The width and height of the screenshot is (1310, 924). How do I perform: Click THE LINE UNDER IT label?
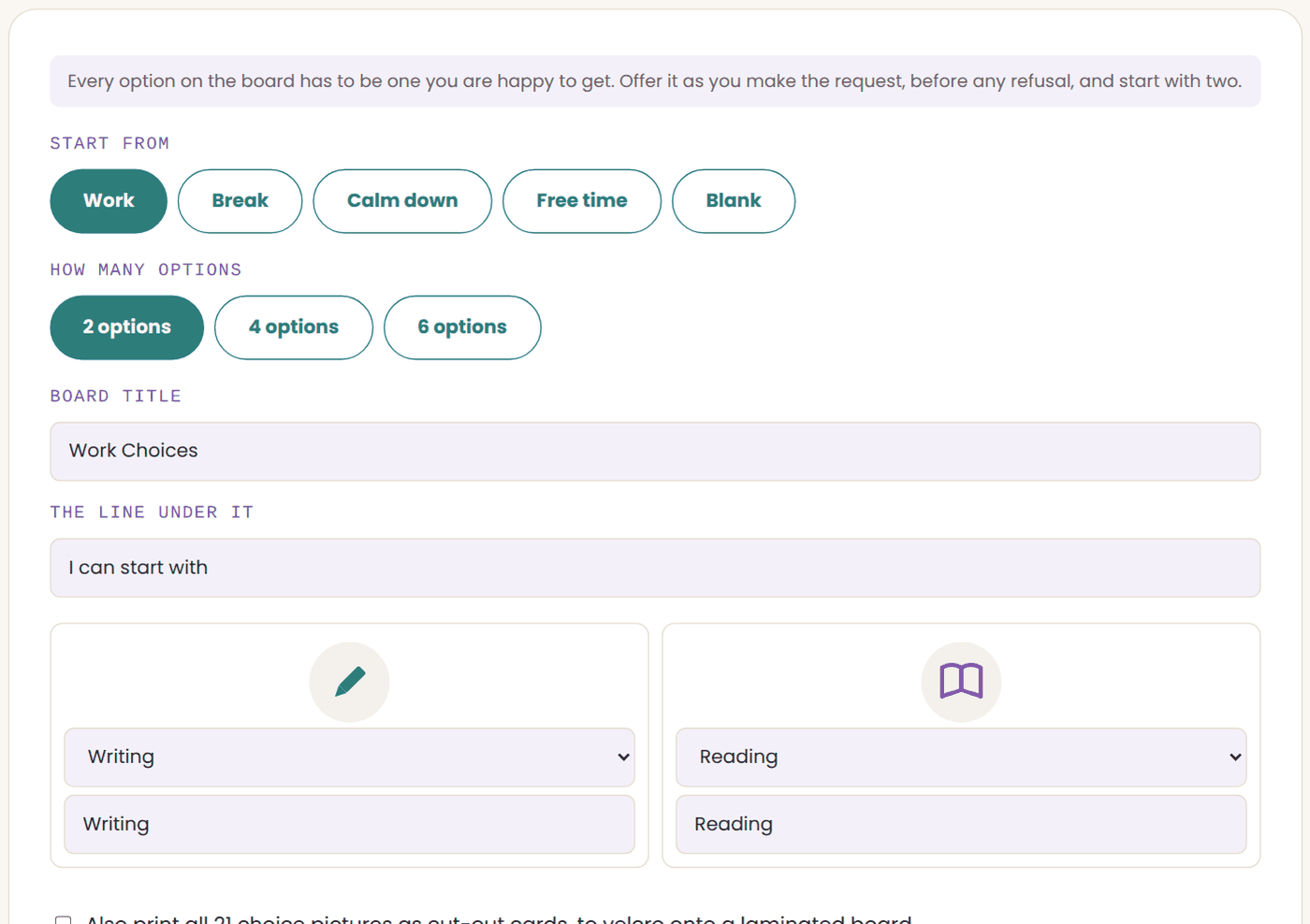point(152,513)
